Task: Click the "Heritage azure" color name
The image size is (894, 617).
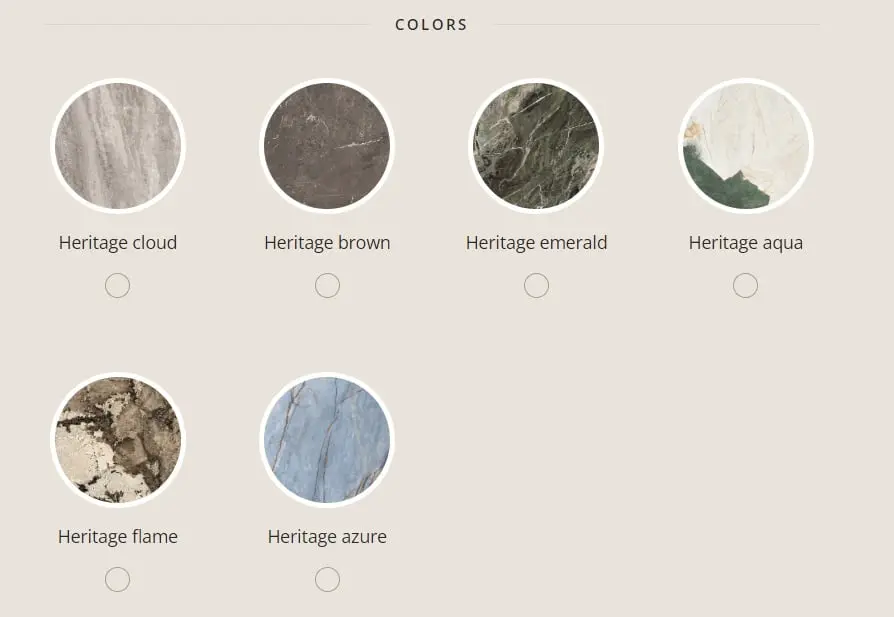Action: click(x=327, y=537)
